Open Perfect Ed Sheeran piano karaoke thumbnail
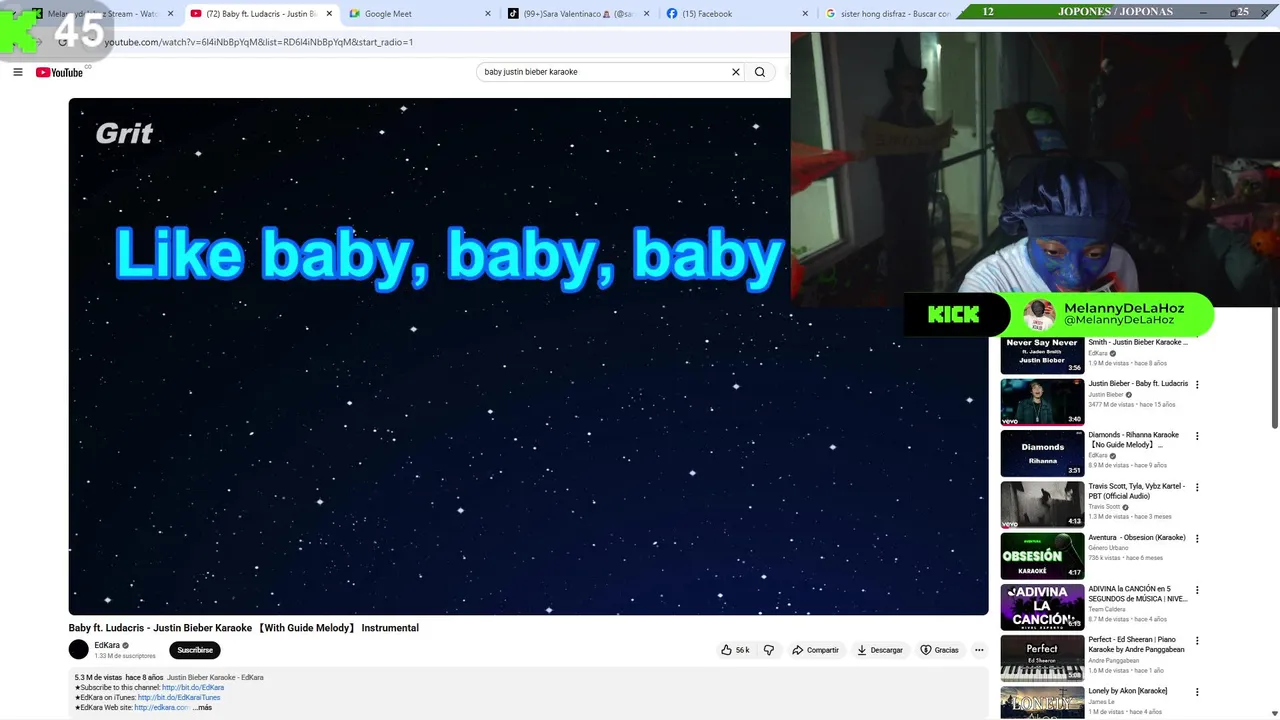The image size is (1280, 720). click(x=1042, y=658)
